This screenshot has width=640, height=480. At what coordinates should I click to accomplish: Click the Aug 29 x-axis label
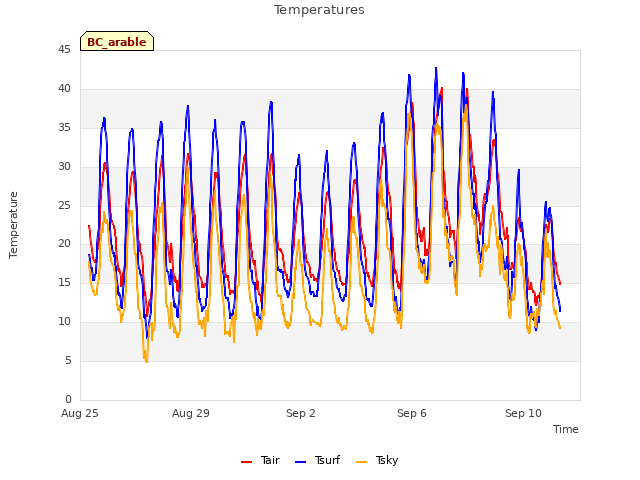click(x=191, y=413)
